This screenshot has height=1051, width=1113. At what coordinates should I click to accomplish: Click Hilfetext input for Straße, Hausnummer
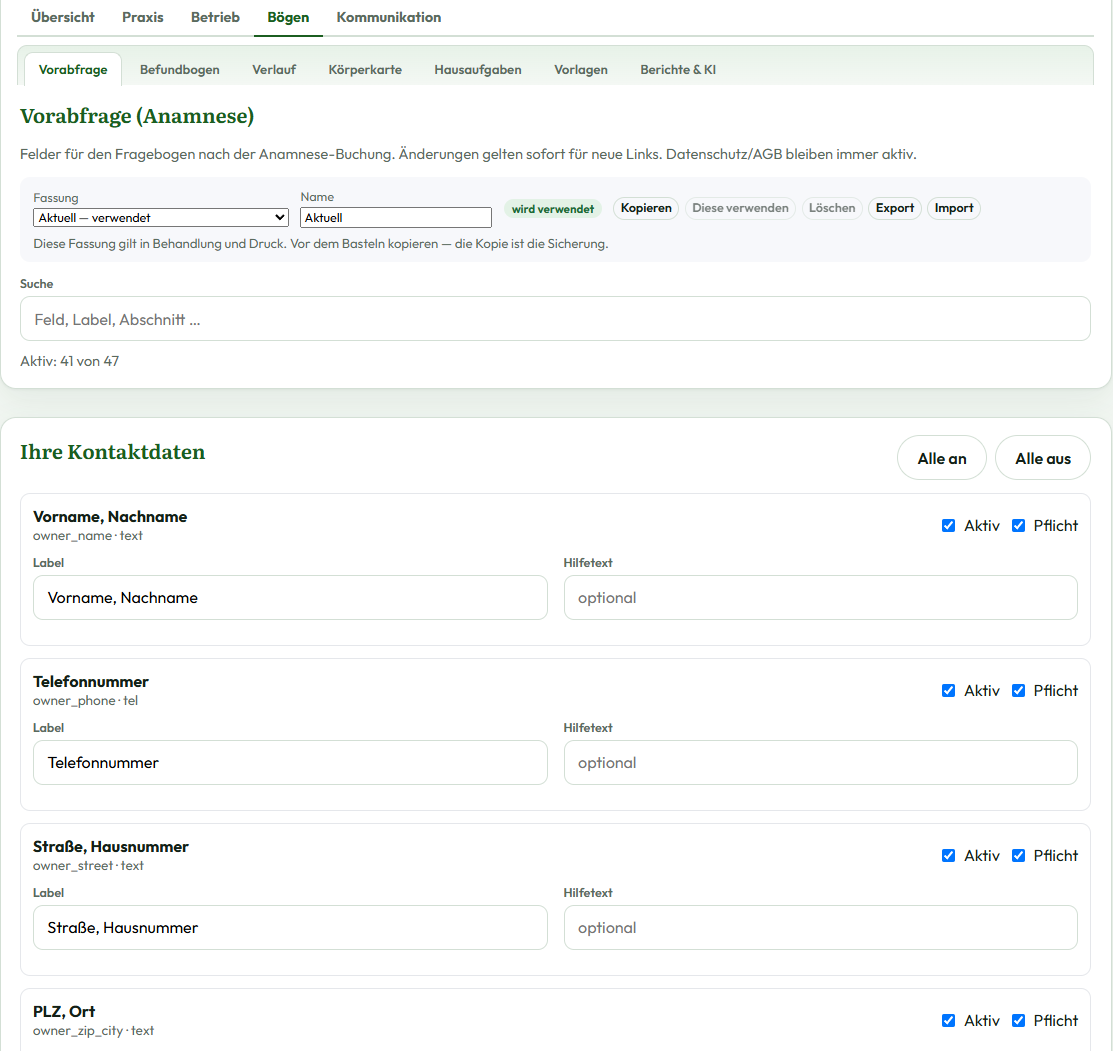pos(821,928)
